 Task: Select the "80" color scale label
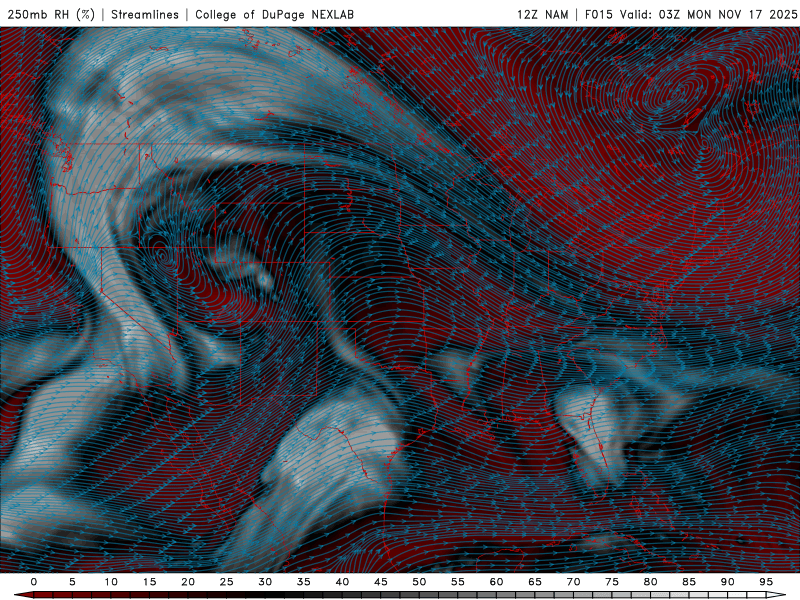pyautogui.click(x=650, y=582)
